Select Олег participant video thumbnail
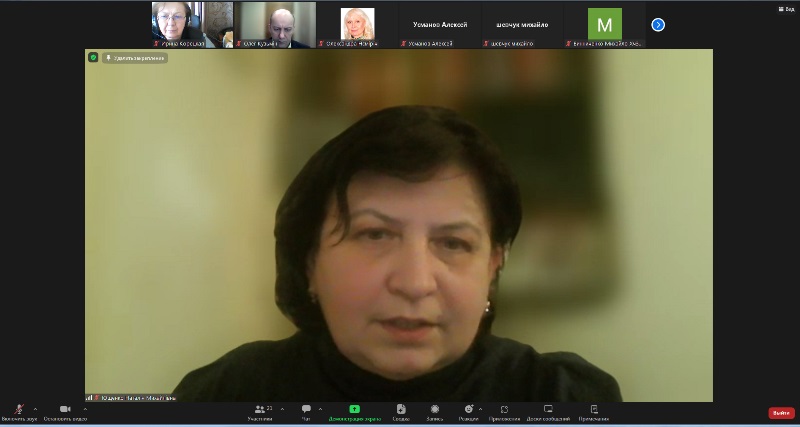Viewport: 800px width, 427px height. [275, 25]
